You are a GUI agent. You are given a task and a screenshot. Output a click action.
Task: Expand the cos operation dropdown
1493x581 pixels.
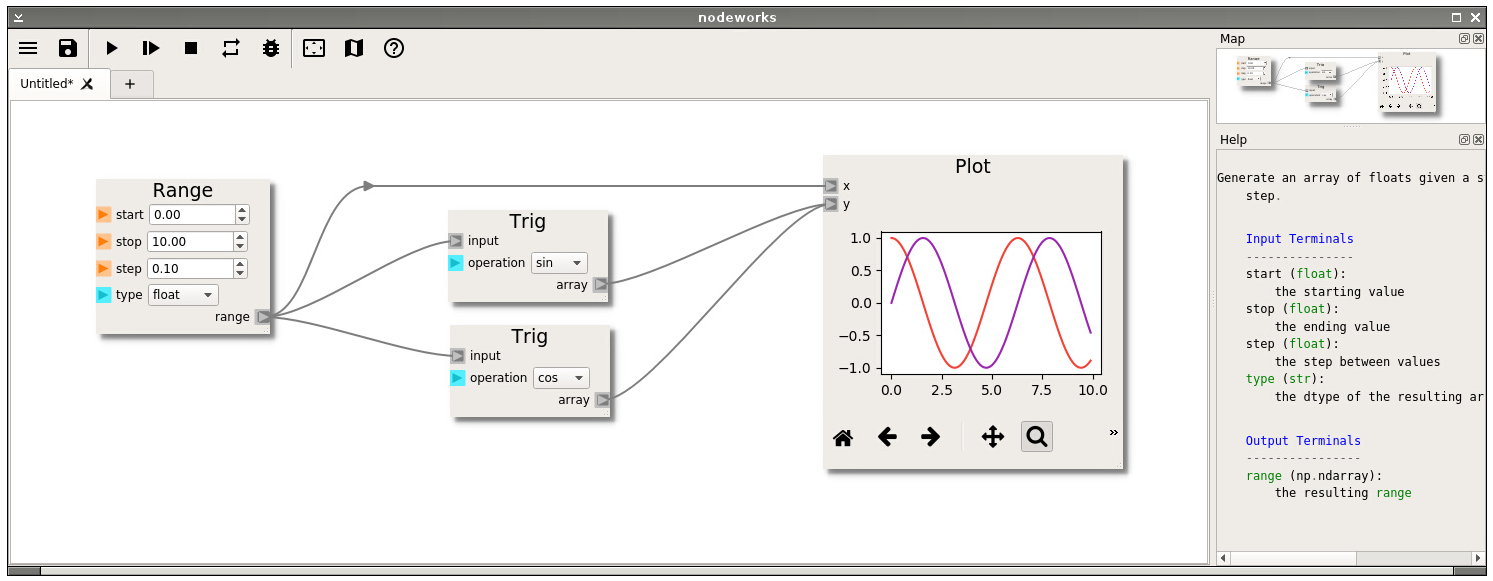click(560, 378)
